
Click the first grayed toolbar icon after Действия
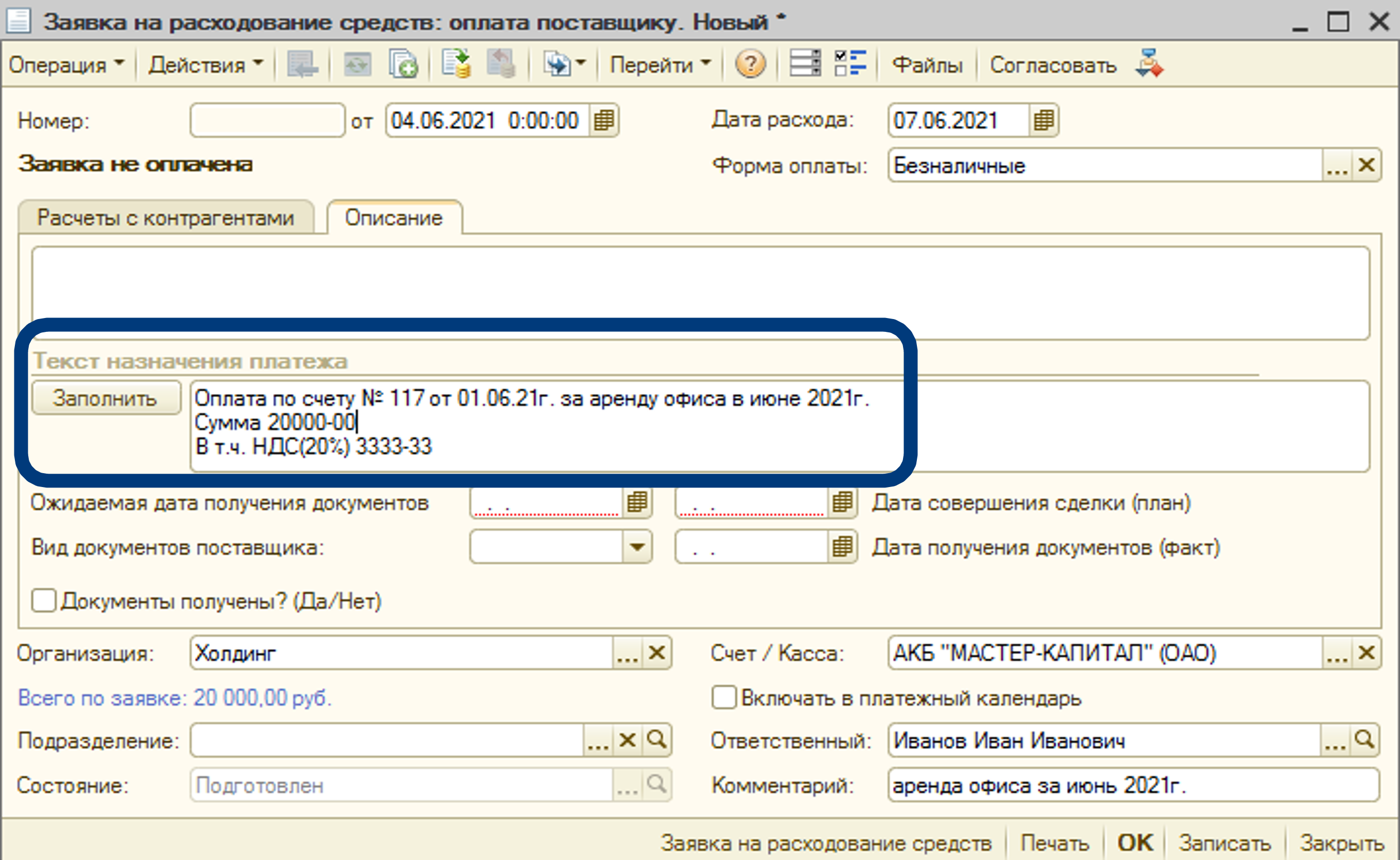point(302,64)
